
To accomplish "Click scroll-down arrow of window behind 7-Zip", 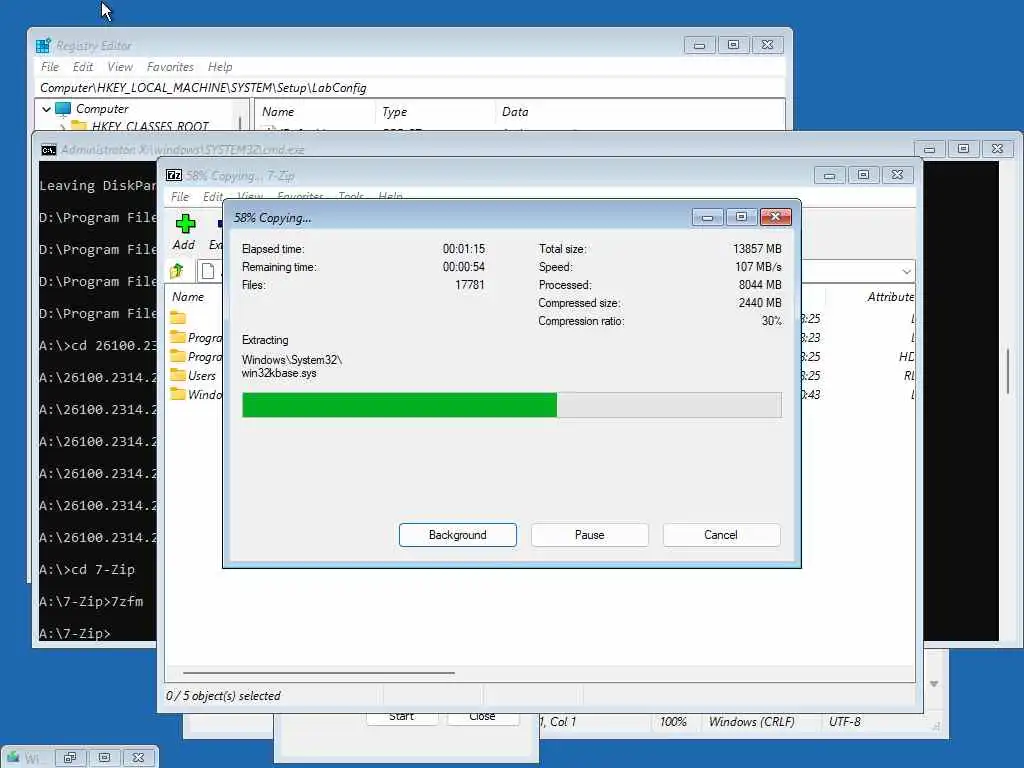I will 934,684.
